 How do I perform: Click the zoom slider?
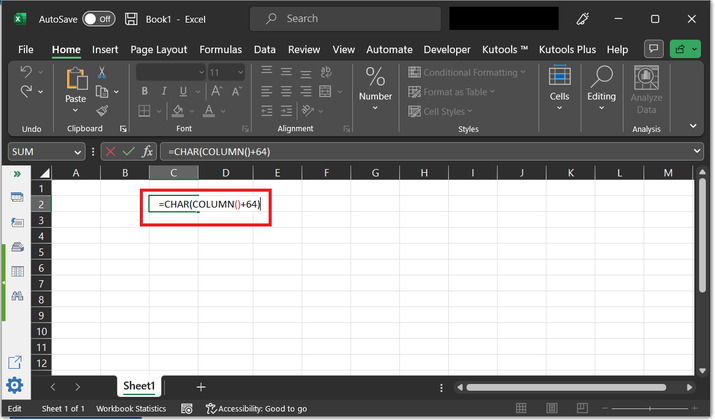(x=650, y=408)
